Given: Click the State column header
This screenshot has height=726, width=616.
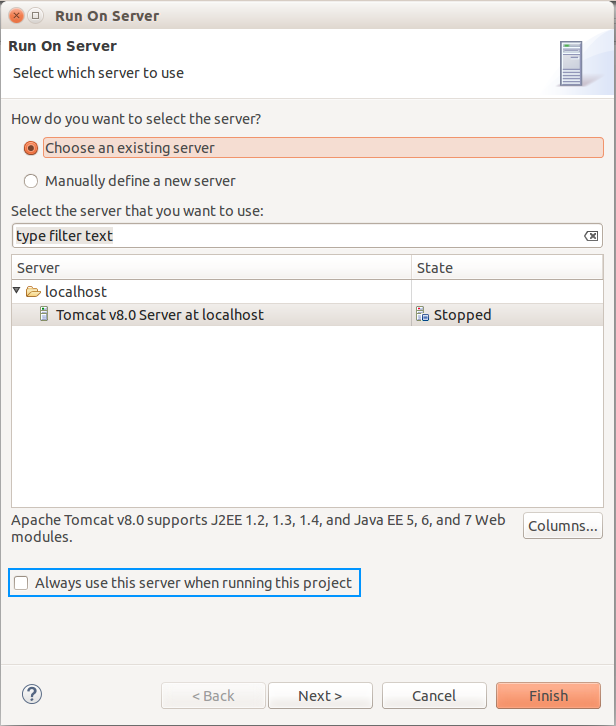Looking at the screenshot, I should (507, 268).
